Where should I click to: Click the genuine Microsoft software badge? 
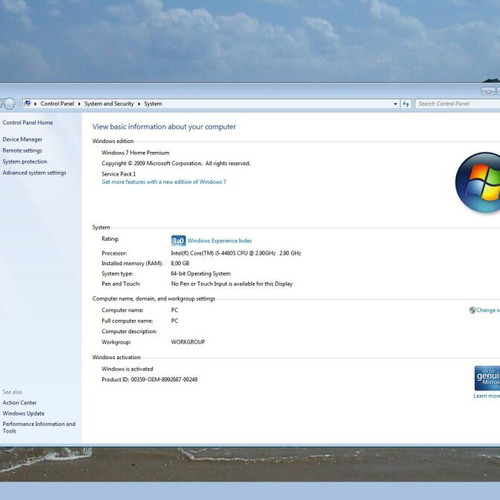tap(487, 378)
